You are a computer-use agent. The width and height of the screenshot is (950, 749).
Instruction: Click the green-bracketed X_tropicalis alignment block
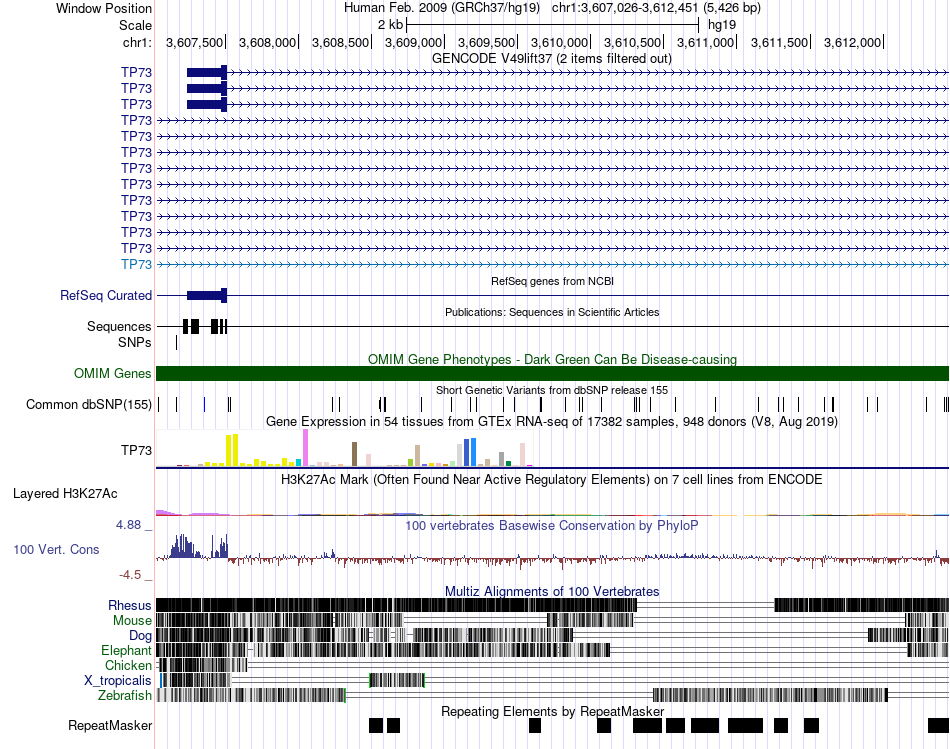click(x=397, y=680)
